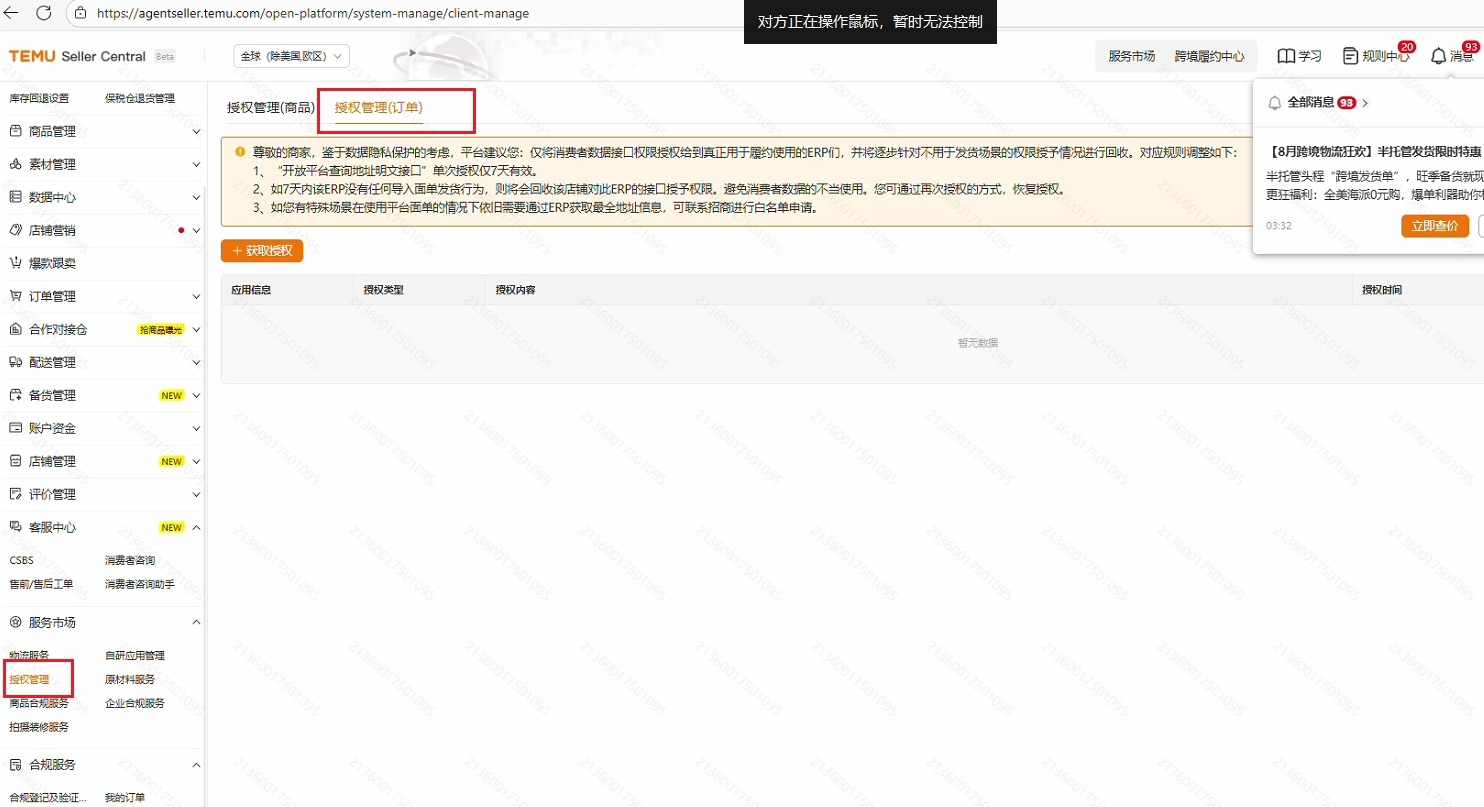Viewport: 1484px width, 807px height.
Task: Click the browser address bar URL
Action: 313,14
